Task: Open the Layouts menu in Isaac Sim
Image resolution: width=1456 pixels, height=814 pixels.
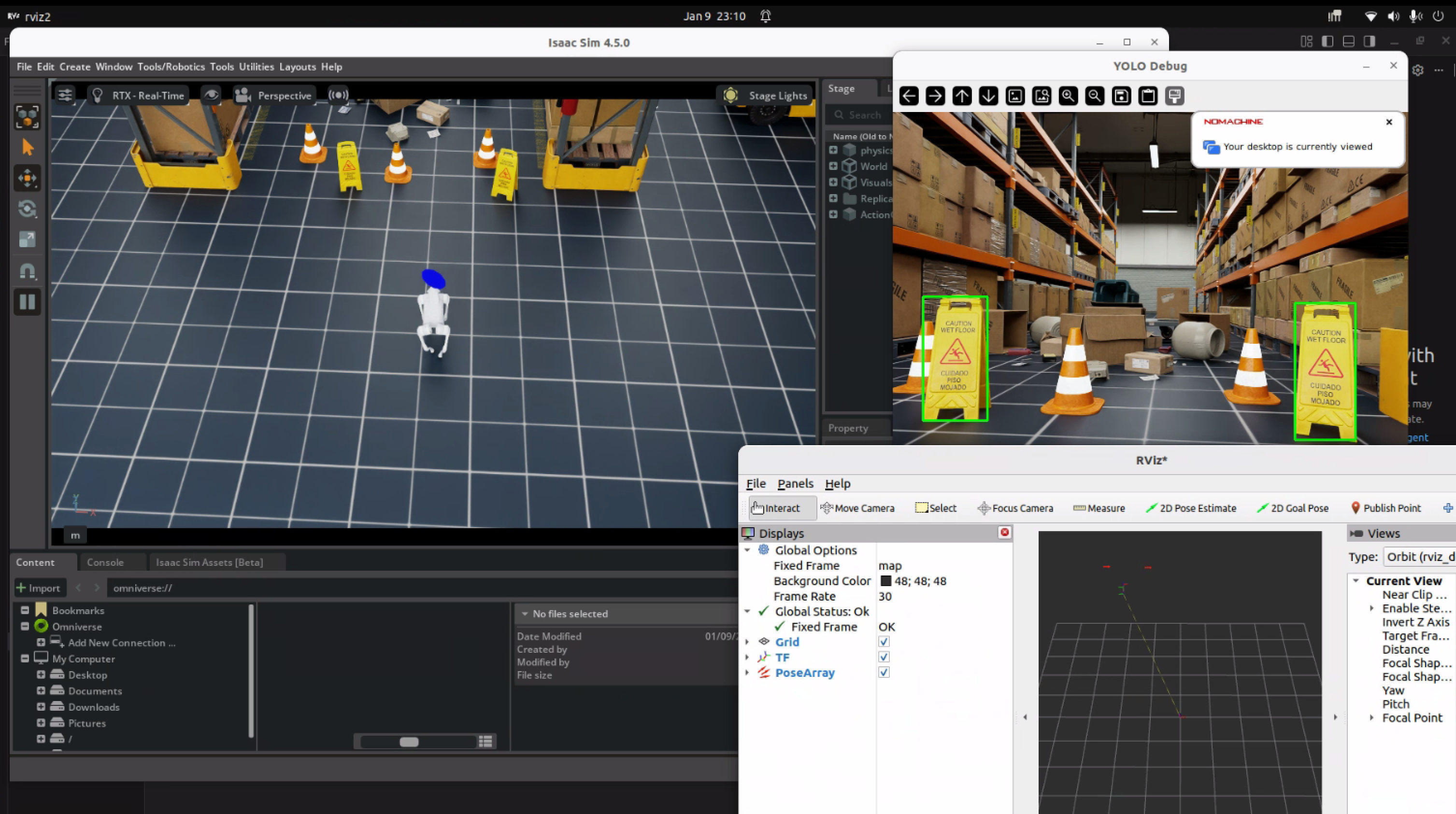Action: 297,67
